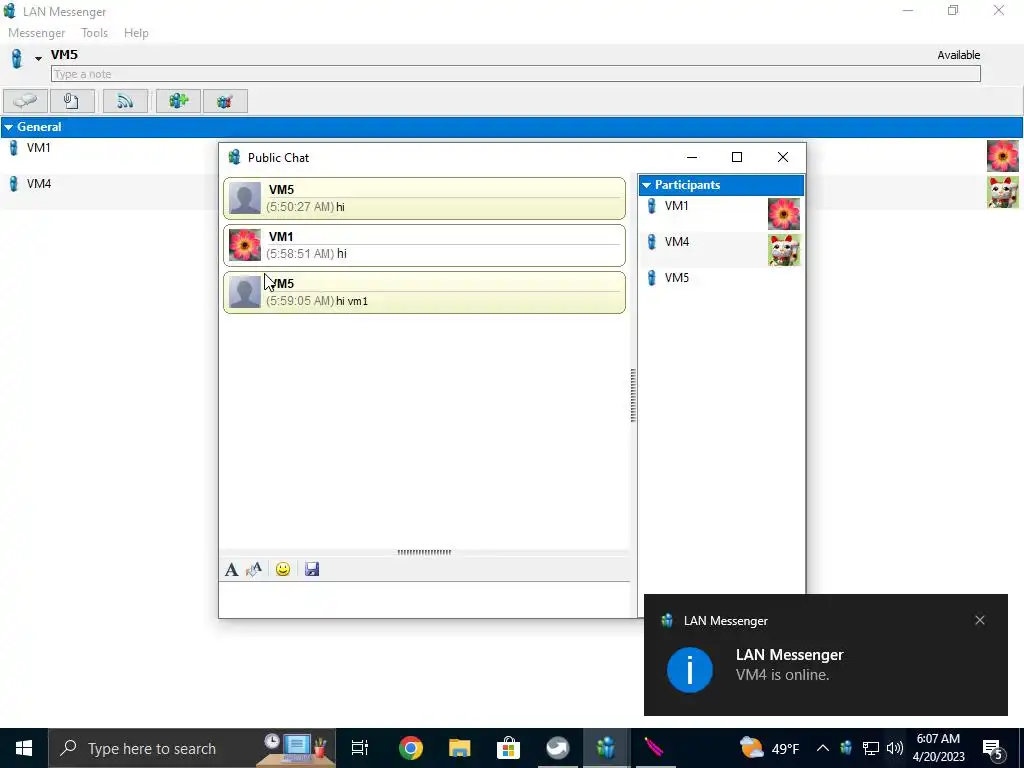The height and width of the screenshot is (768, 1024).
Task: Click the VM5 'hi' message at 5:50:27 AM
Action: (x=424, y=199)
